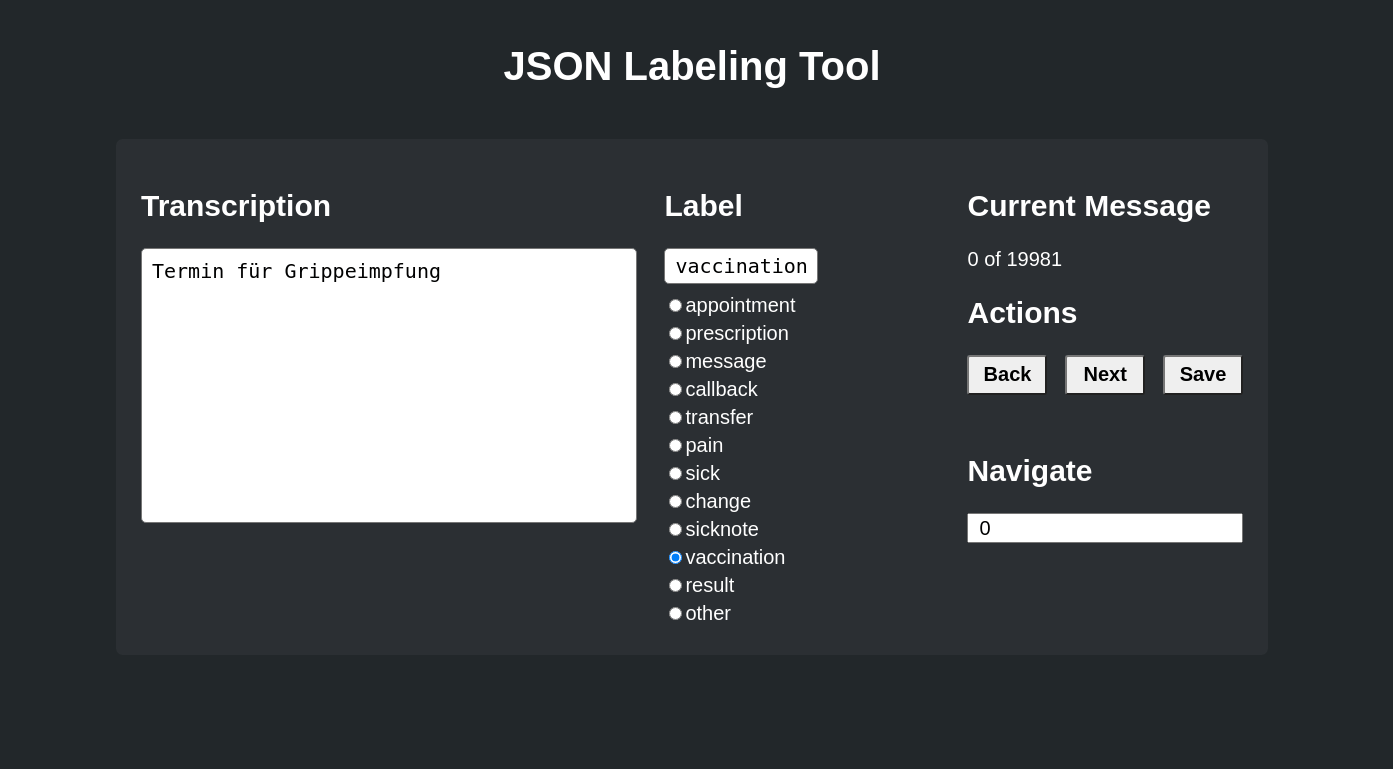Select the vaccination radio button
1393x769 pixels.
(x=675, y=557)
